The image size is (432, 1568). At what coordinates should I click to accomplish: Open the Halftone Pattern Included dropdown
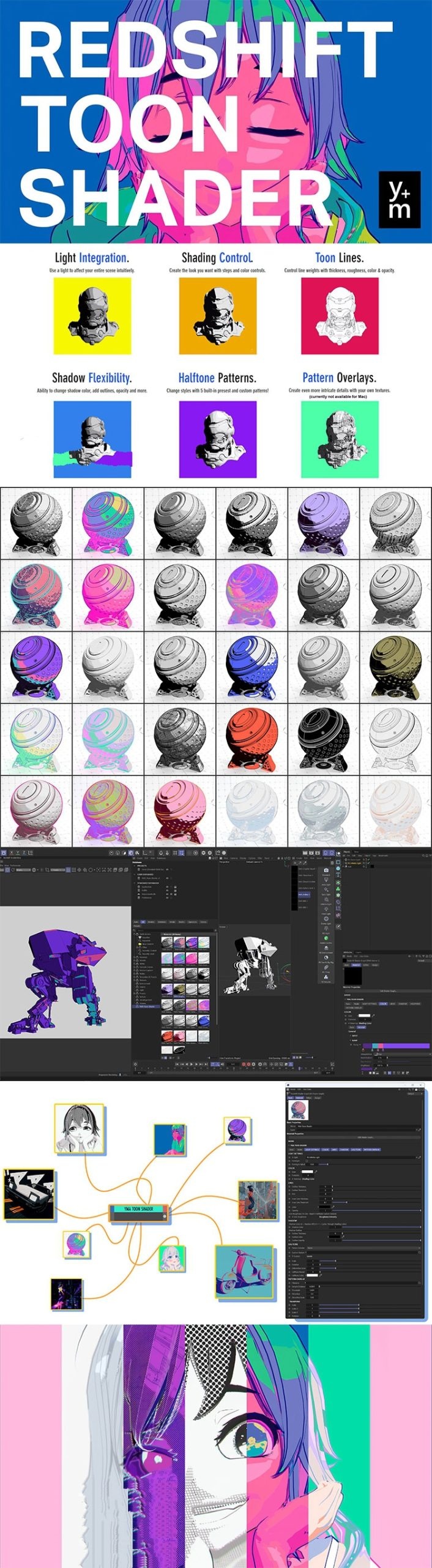[x=364, y=1248]
